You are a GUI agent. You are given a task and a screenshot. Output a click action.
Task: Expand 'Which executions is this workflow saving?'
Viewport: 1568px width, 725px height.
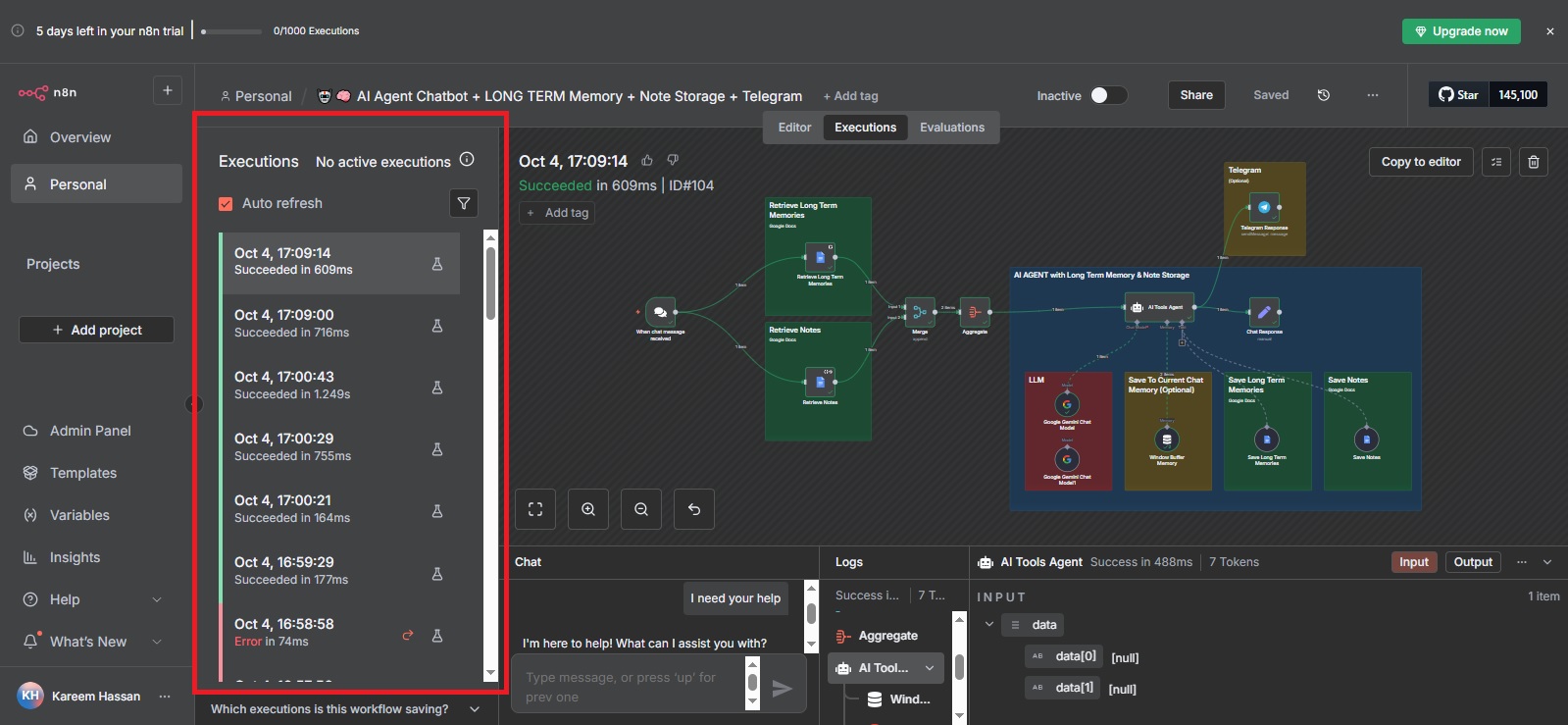[x=475, y=709]
